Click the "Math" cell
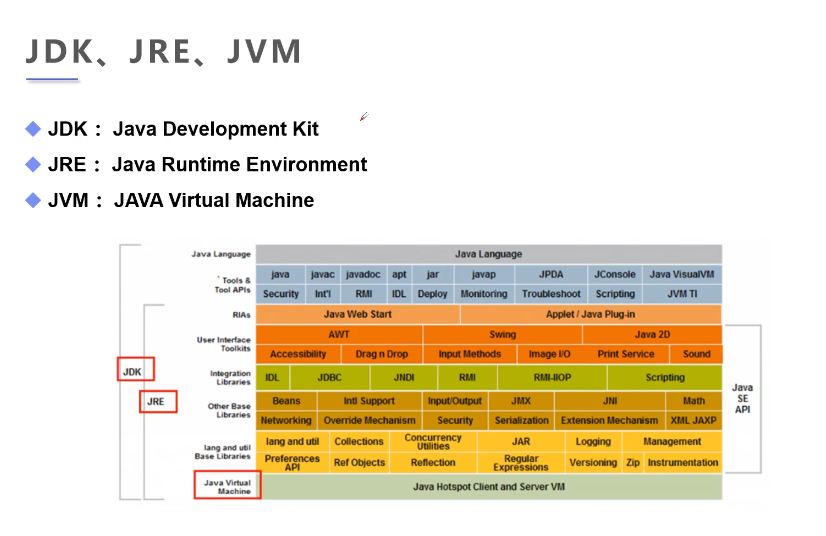The image size is (826, 536). coord(694,401)
